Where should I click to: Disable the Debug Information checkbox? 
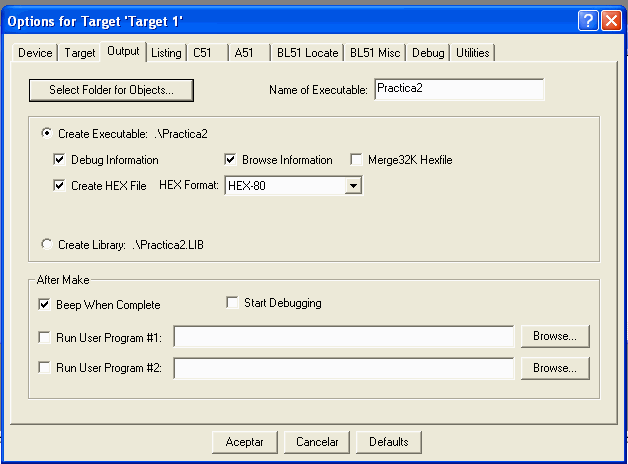point(60,159)
